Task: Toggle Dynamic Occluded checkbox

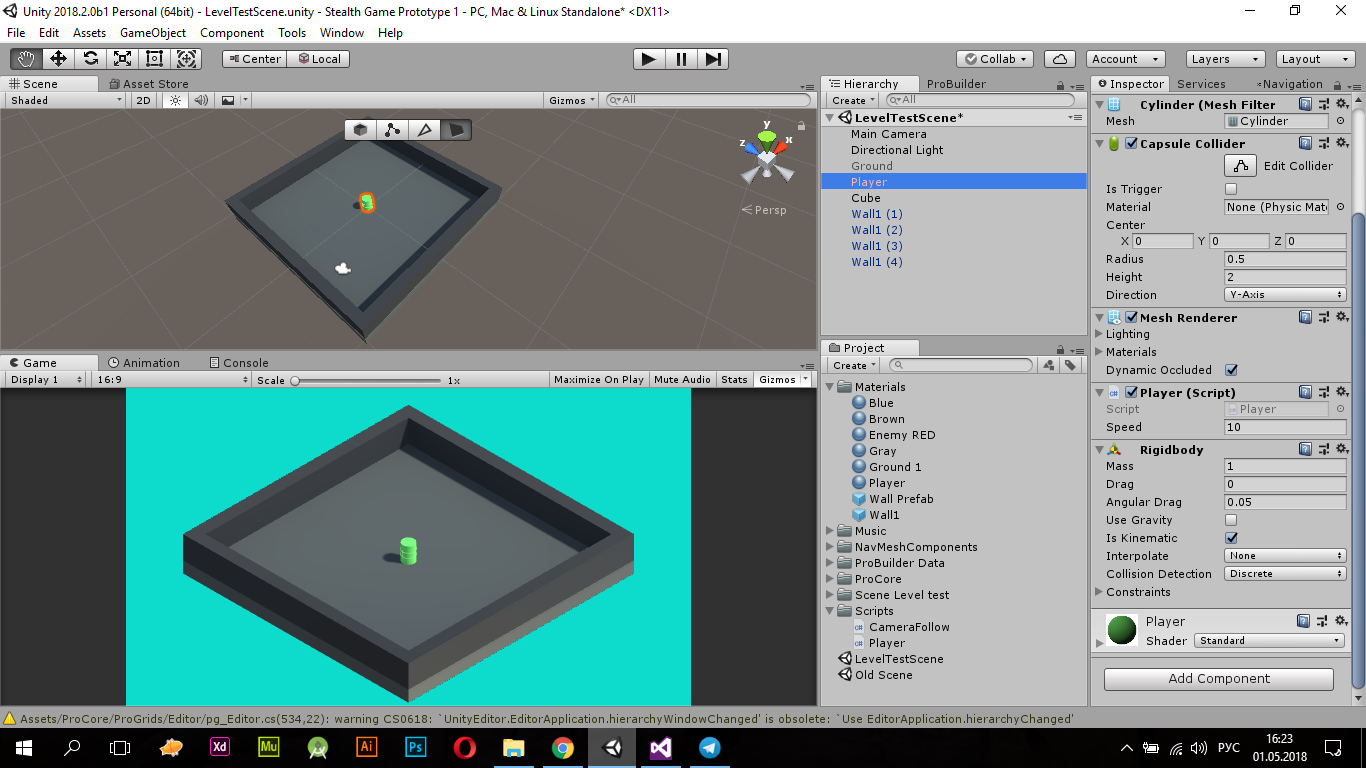Action: coord(1231,370)
